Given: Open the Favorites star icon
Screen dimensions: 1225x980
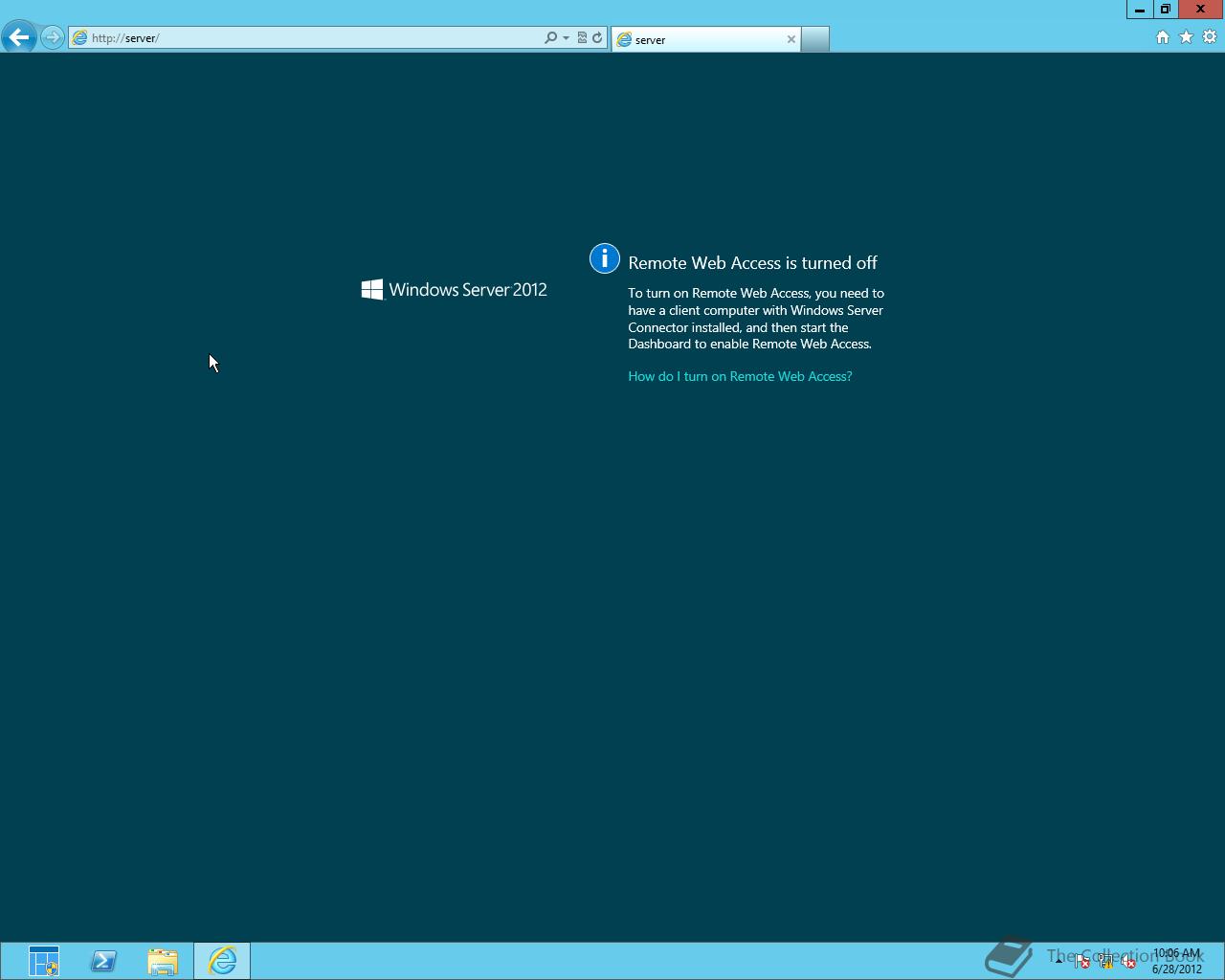Looking at the screenshot, I should pyautogui.click(x=1187, y=37).
